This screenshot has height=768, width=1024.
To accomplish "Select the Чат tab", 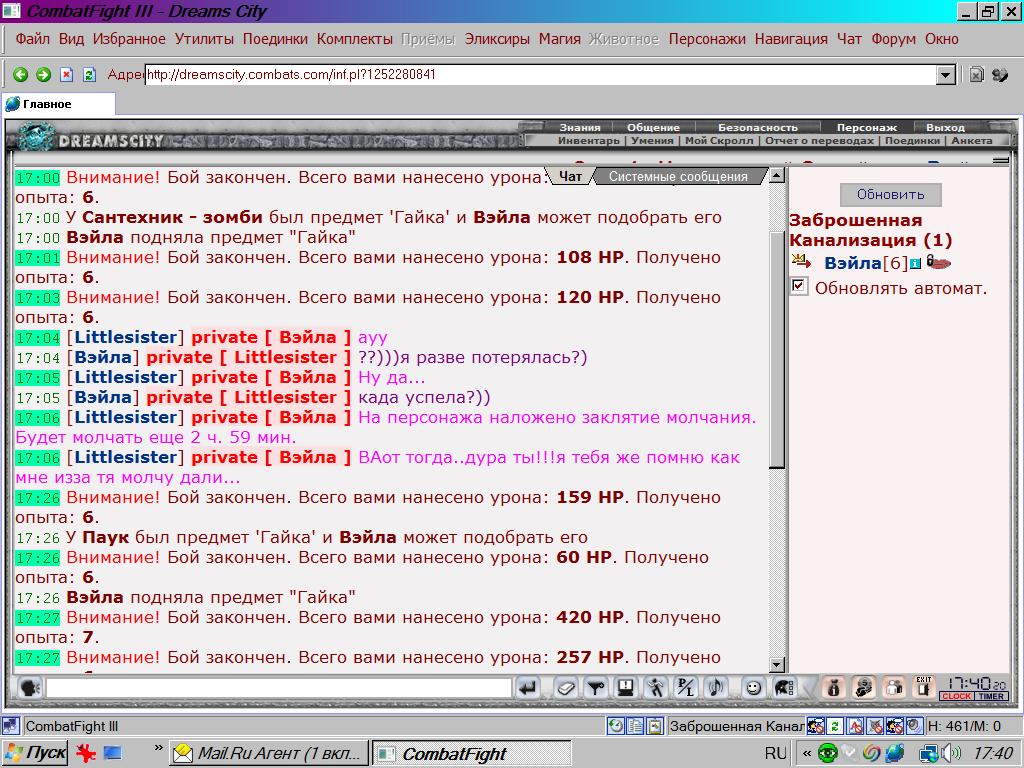I will 570,176.
